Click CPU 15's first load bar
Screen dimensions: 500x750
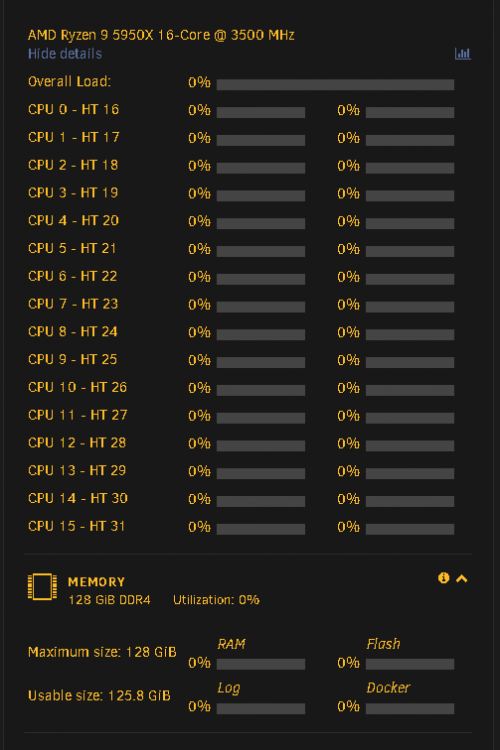pos(261,529)
